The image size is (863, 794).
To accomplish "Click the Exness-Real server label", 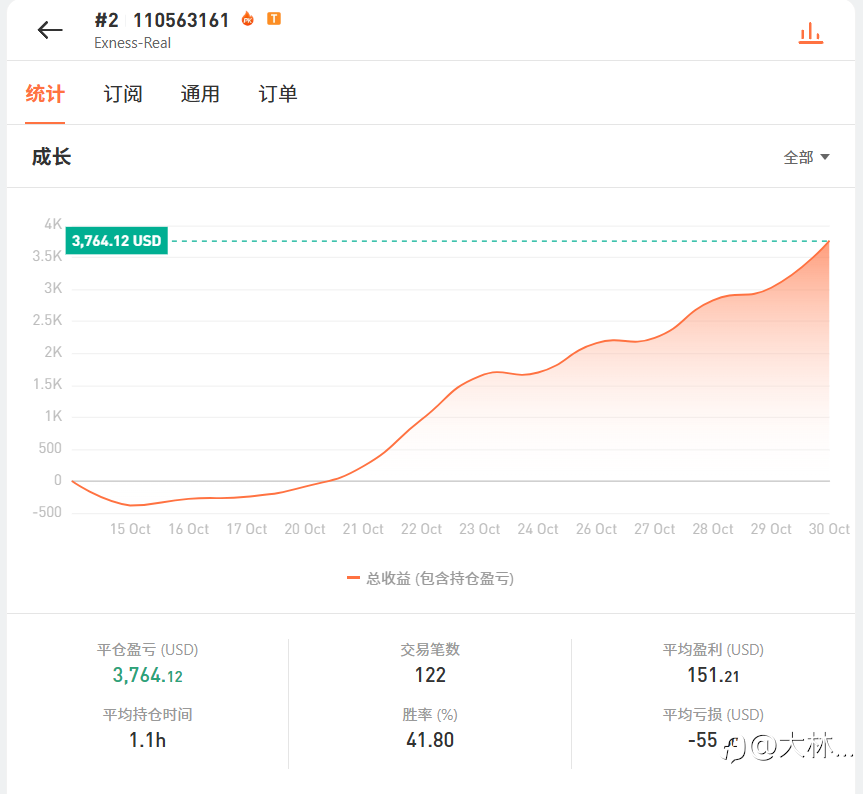I will coord(132,43).
